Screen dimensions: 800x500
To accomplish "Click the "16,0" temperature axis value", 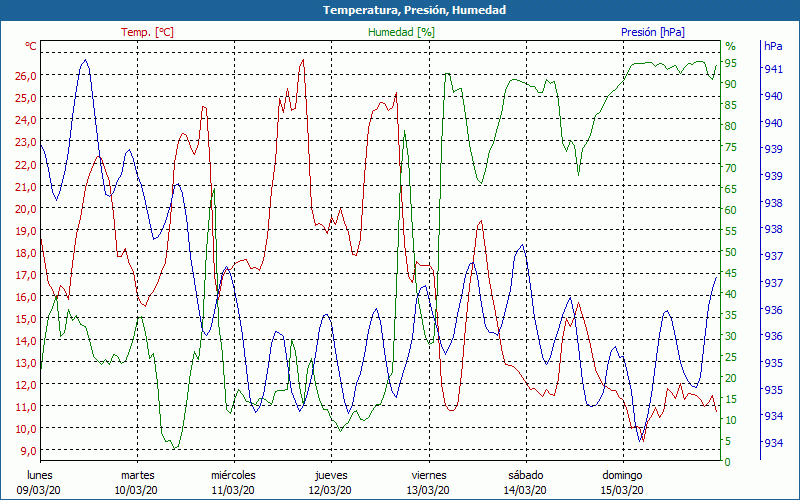I will coord(27,297).
